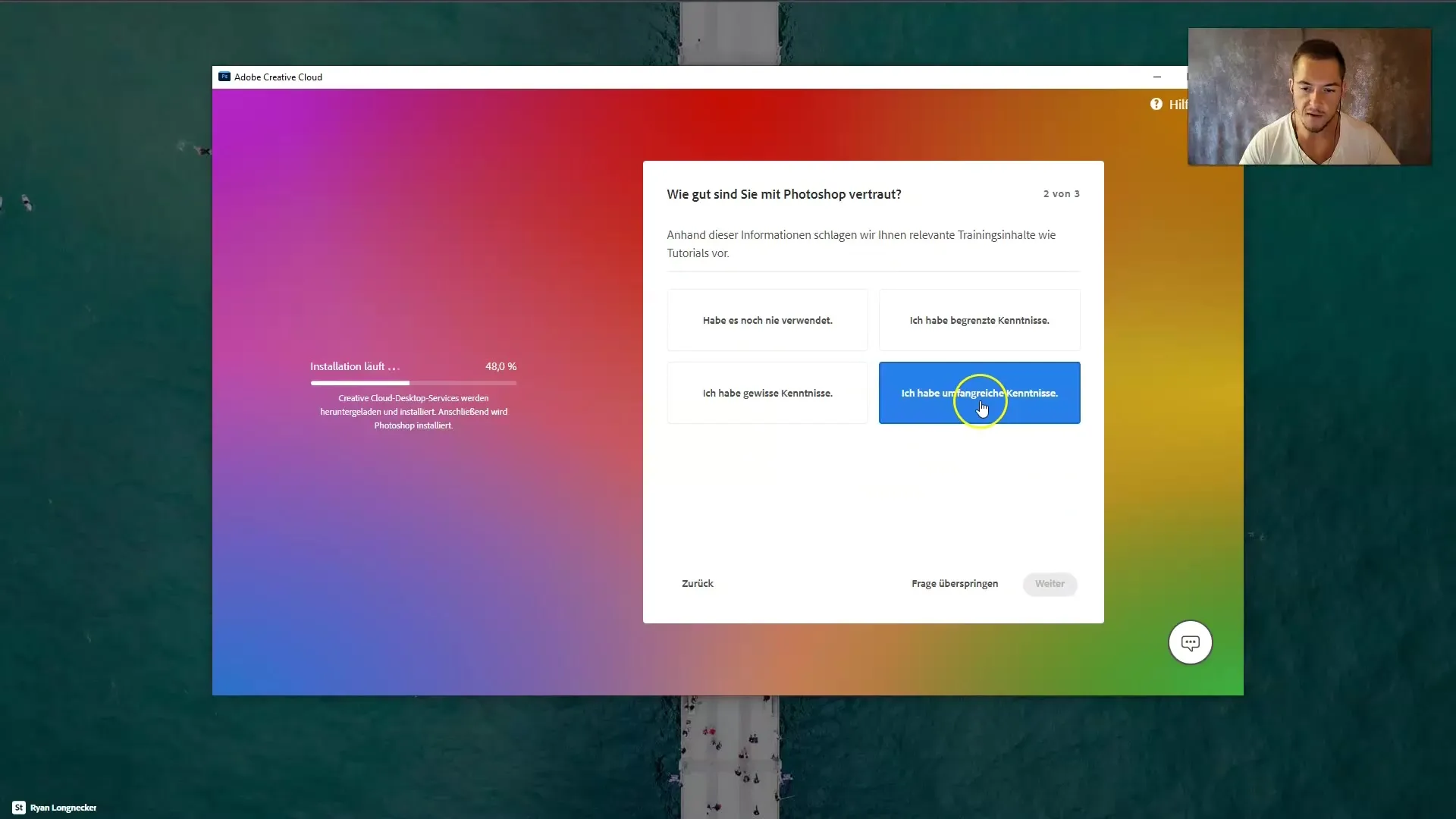Open the chat support bubble icon
This screenshot has height=819, width=1456.
click(1190, 642)
